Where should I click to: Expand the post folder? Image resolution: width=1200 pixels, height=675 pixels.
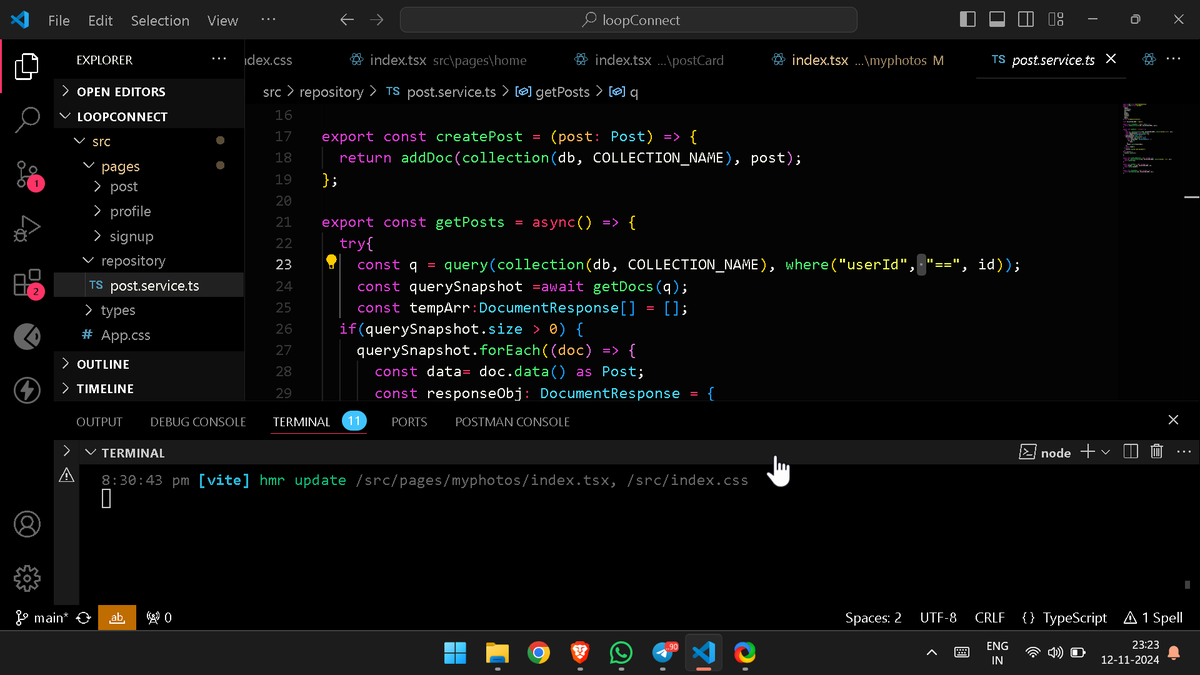pyautogui.click(x=149, y=186)
